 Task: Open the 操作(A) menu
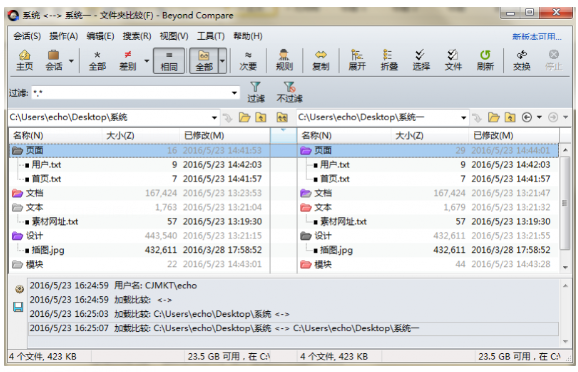(x=64, y=36)
